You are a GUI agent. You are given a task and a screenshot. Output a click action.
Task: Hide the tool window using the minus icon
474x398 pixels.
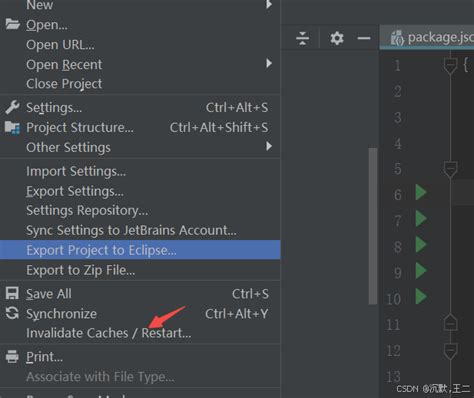364,38
